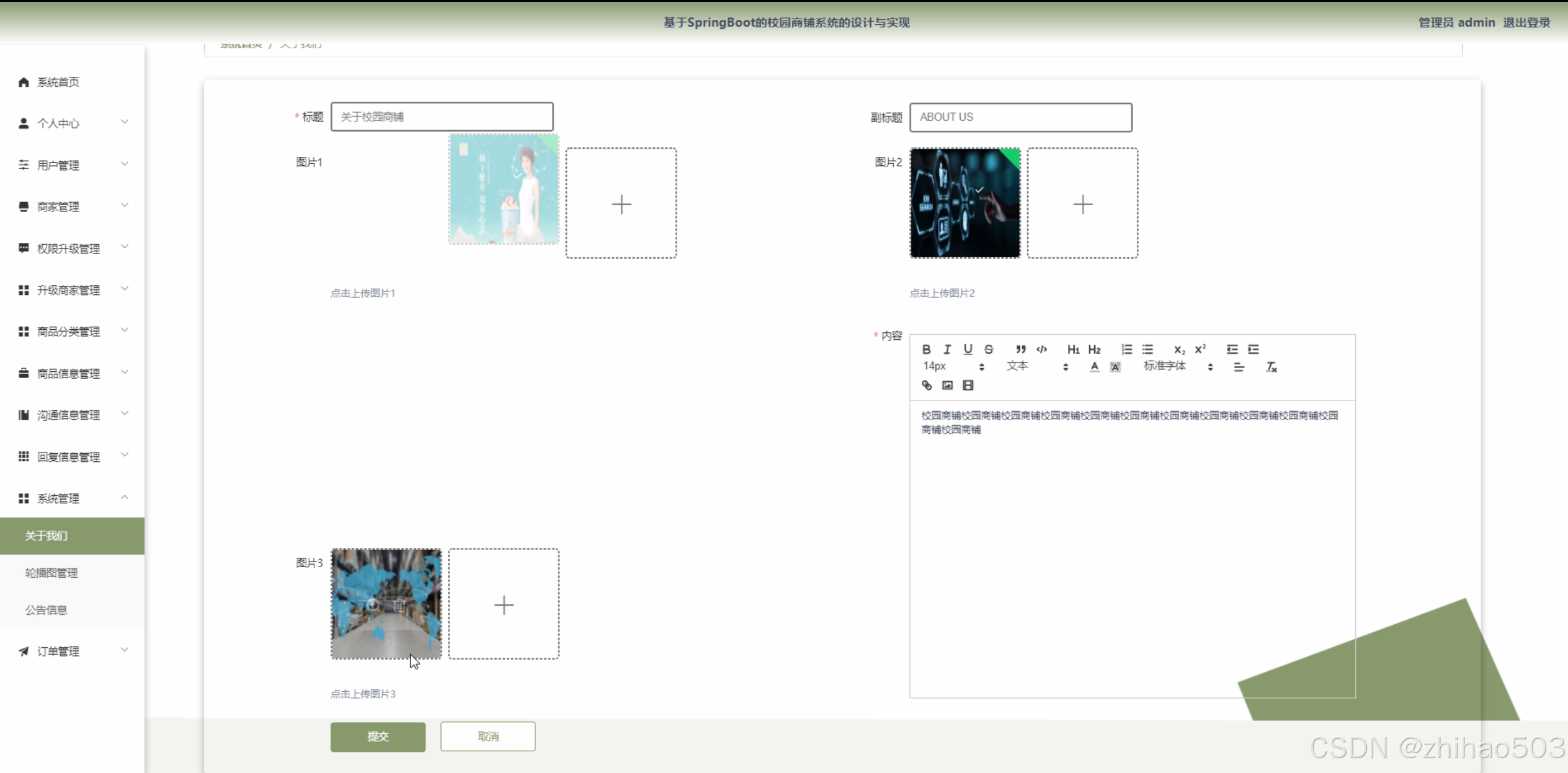Toggle ordered list in the editor
The width and height of the screenshot is (1568, 773).
click(x=1126, y=349)
